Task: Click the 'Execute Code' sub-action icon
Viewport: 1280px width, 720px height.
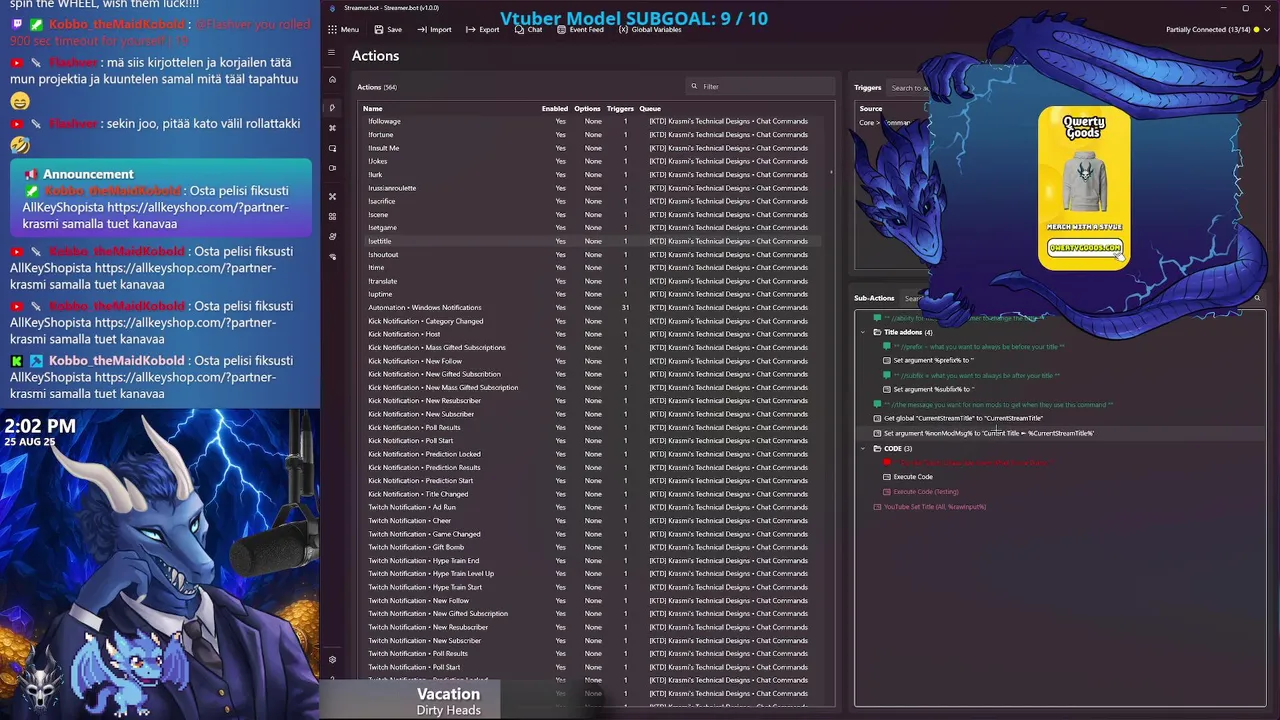Action: pyautogui.click(x=886, y=477)
